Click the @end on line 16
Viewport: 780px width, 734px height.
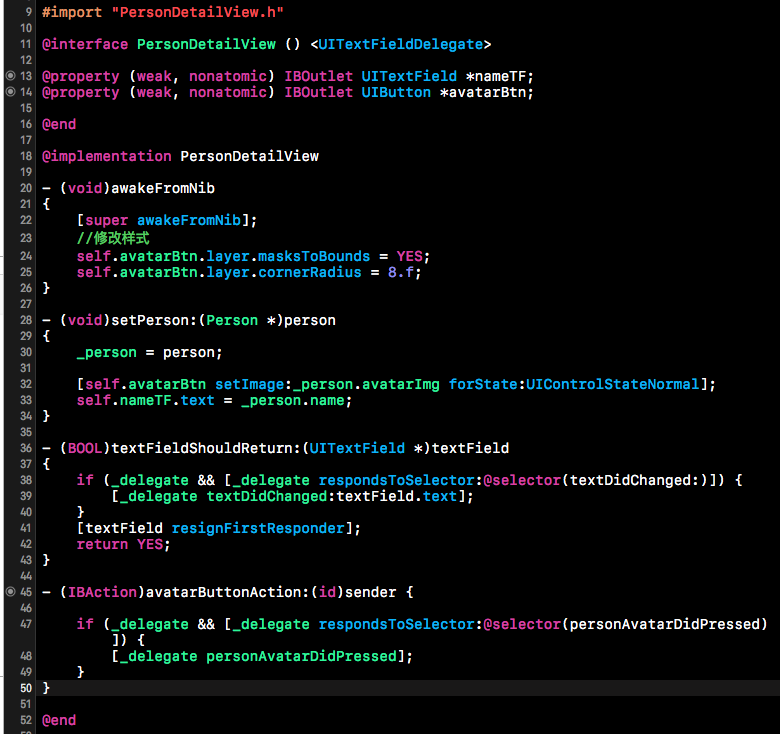tap(59, 124)
